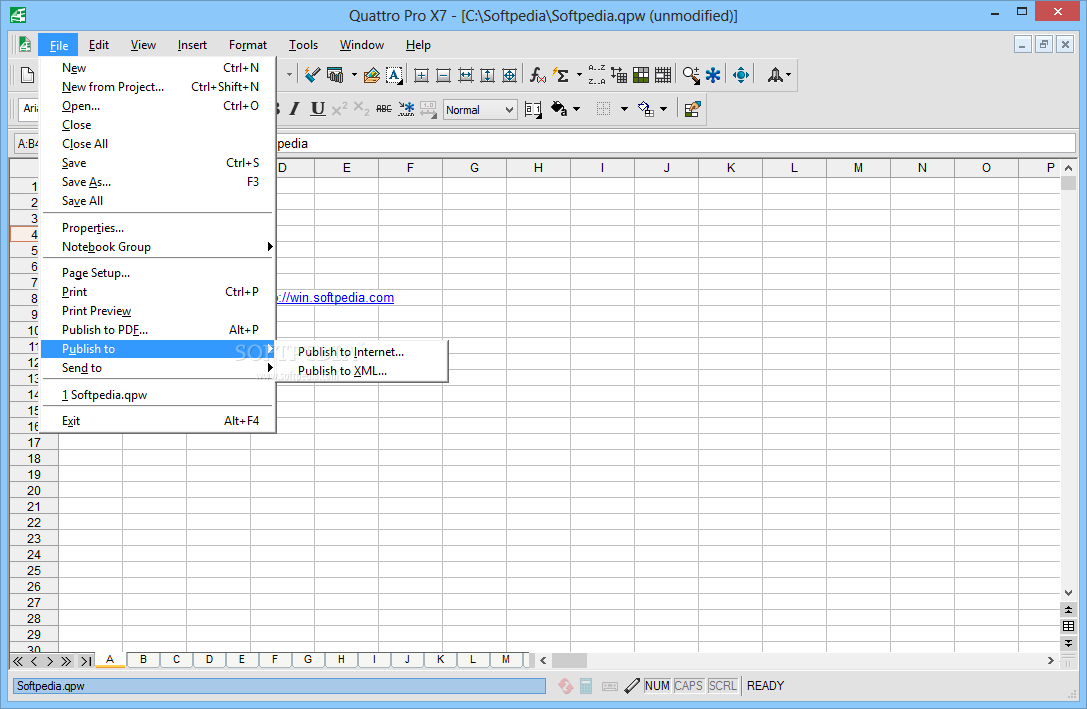The image size is (1087, 709).
Task: Click the Strikethrough ABC icon
Action: [x=383, y=109]
